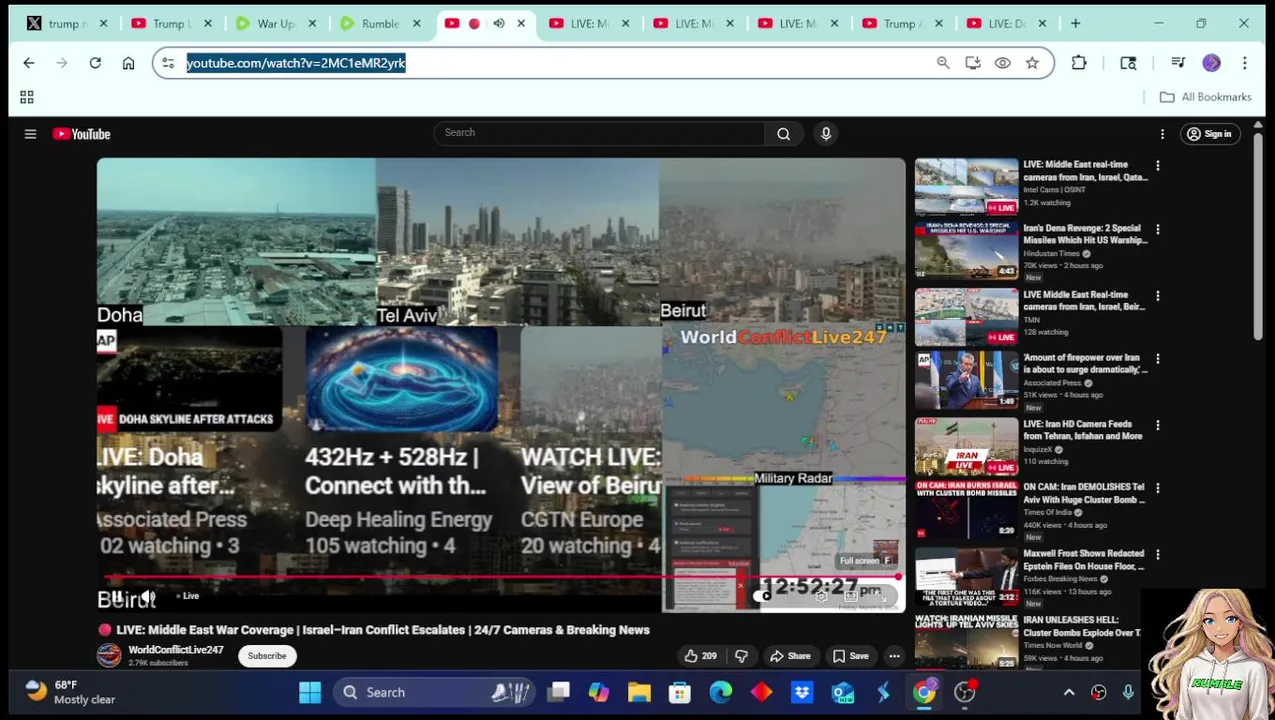Click the page vertical scrollbar

pyautogui.click(x=1258, y=234)
